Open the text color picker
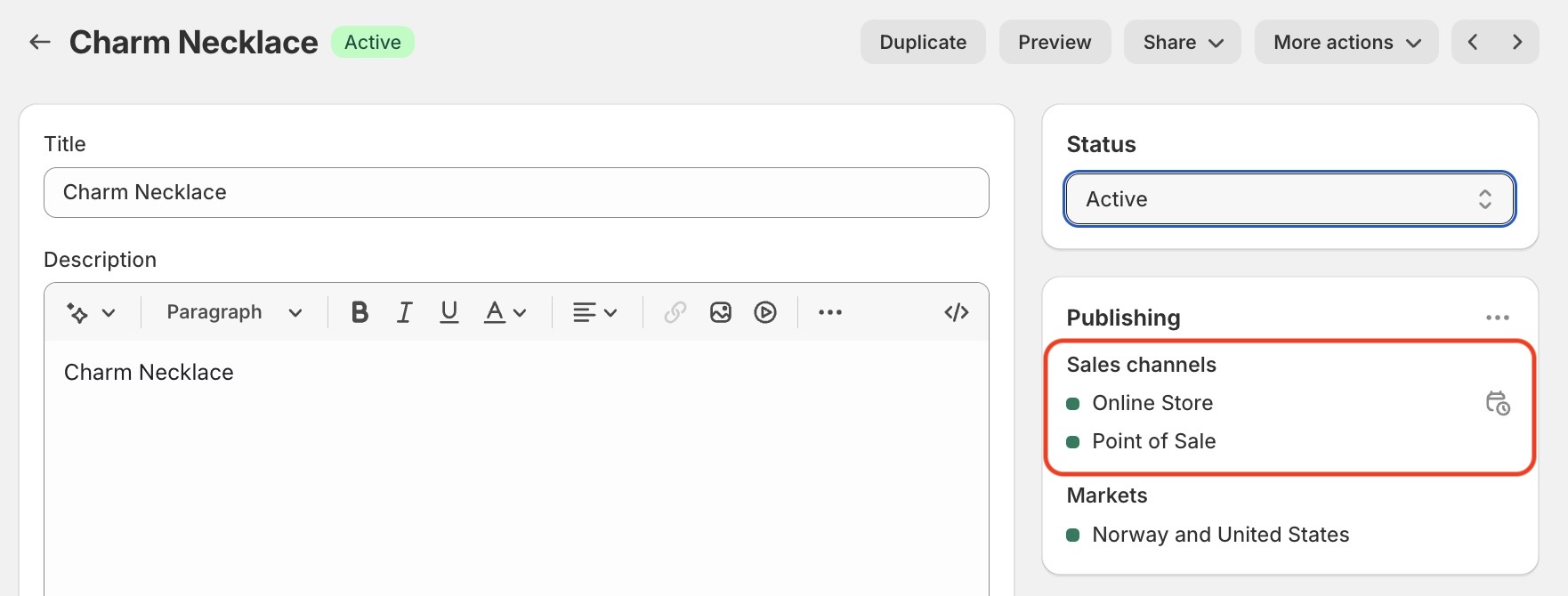The width and height of the screenshot is (1568, 596). (505, 312)
